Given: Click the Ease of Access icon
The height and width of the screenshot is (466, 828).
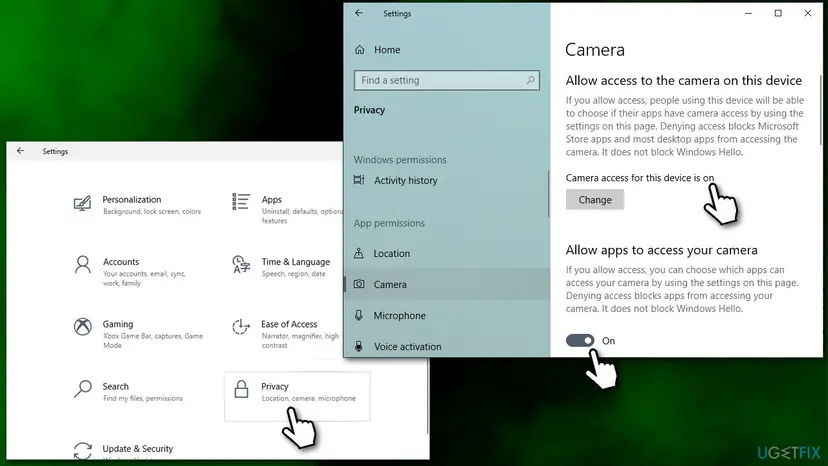Looking at the screenshot, I should (x=241, y=327).
